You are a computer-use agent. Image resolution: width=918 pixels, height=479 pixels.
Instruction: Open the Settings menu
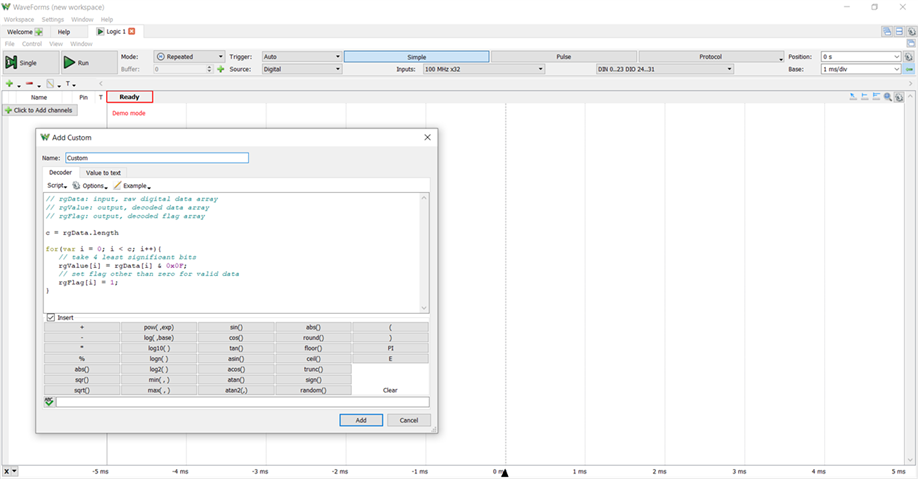pos(53,19)
